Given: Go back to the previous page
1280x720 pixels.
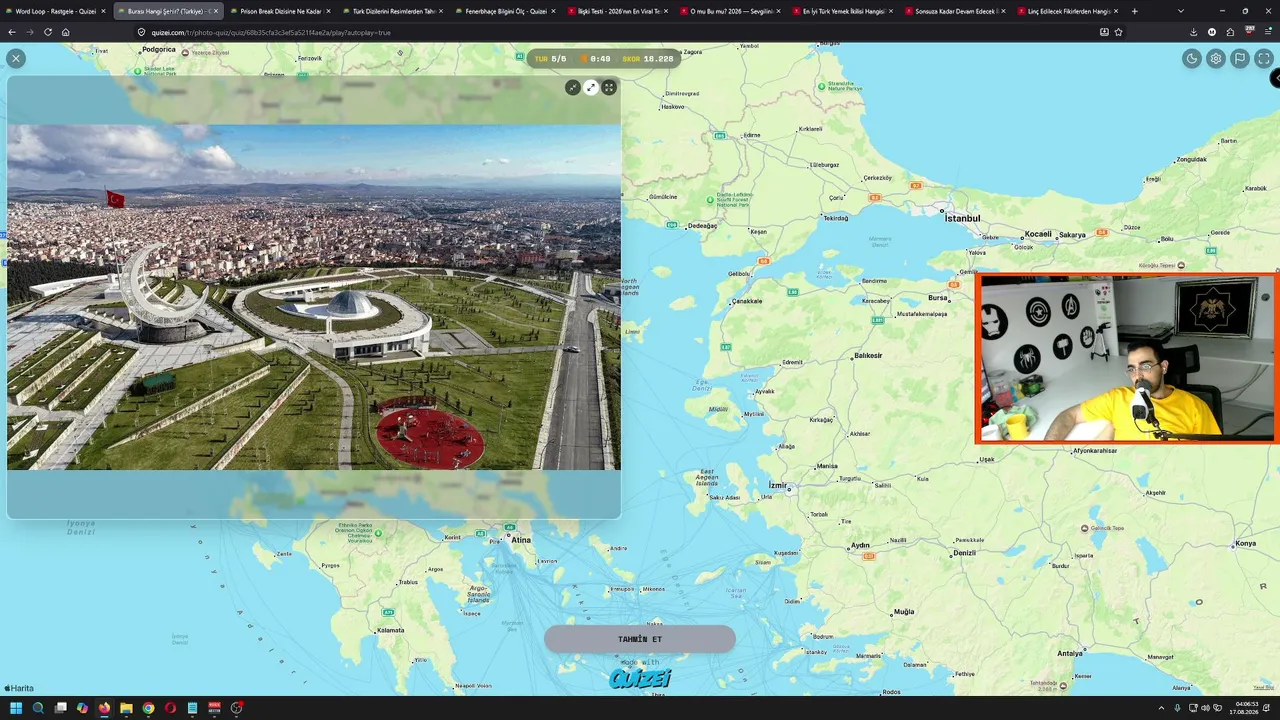Looking at the screenshot, I should click(x=12, y=32).
